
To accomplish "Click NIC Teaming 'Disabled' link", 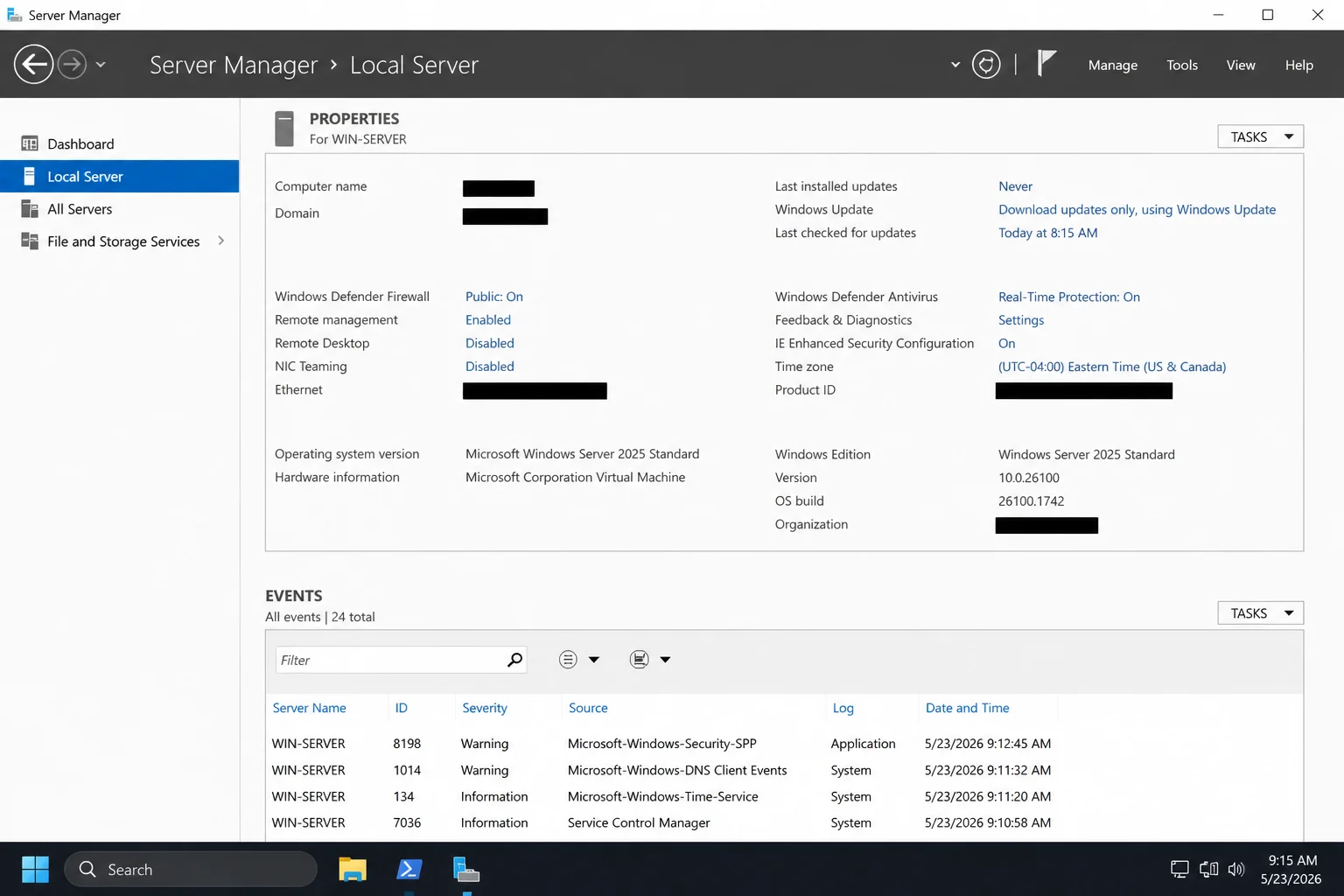I will 489,367.
